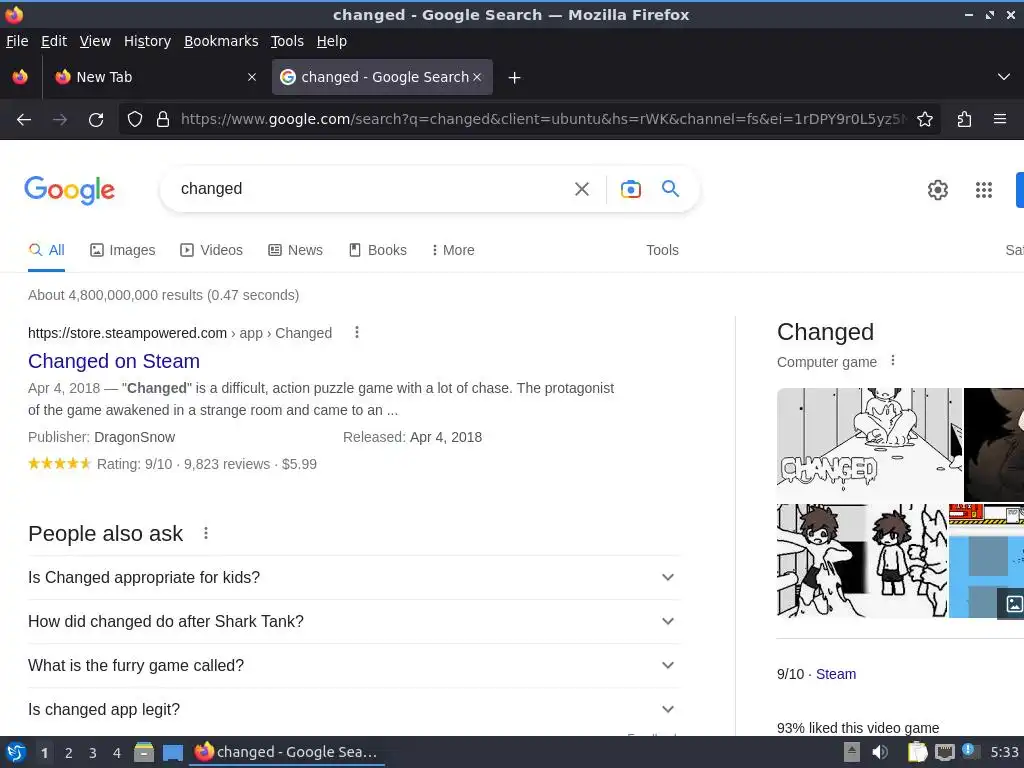Select the Books search tab
This screenshot has height=768, width=1024.
pyautogui.click(x=378, y=250)
